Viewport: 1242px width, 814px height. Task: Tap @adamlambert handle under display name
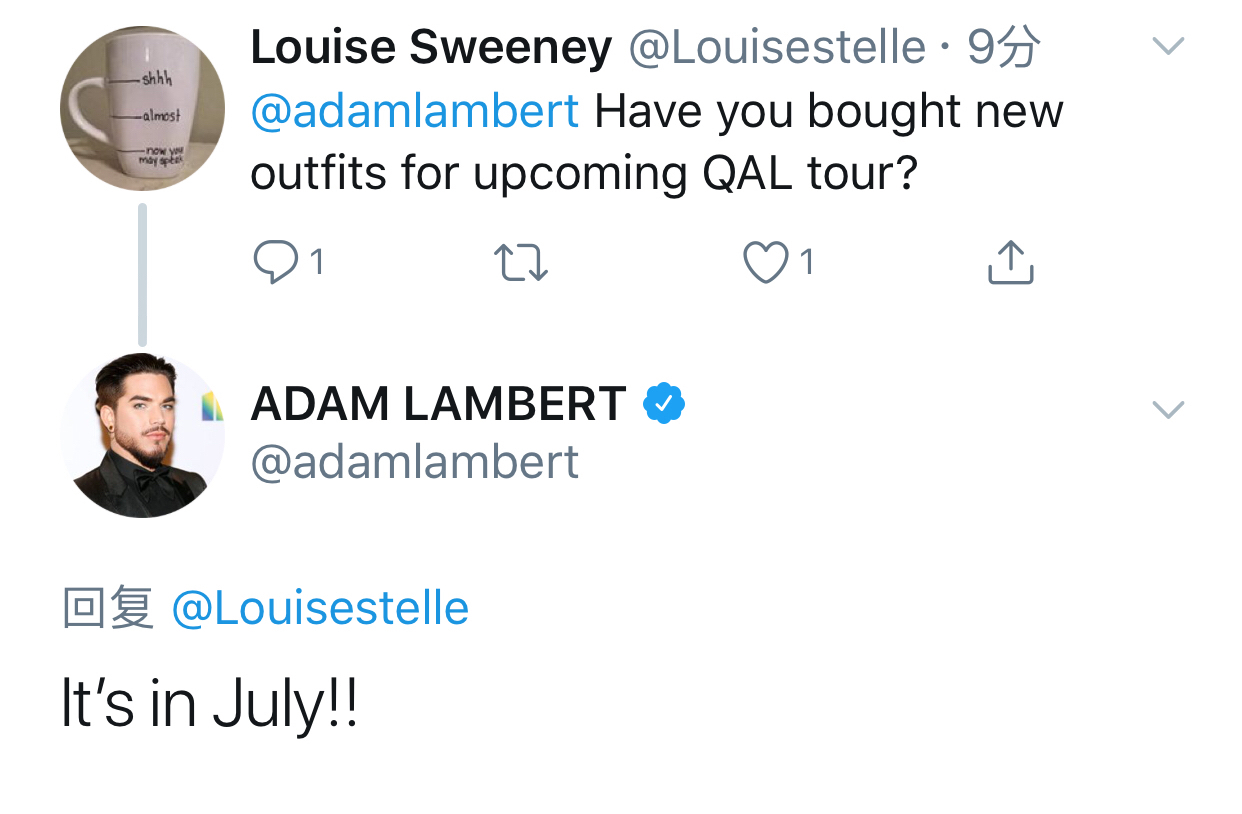pos(414,462)
